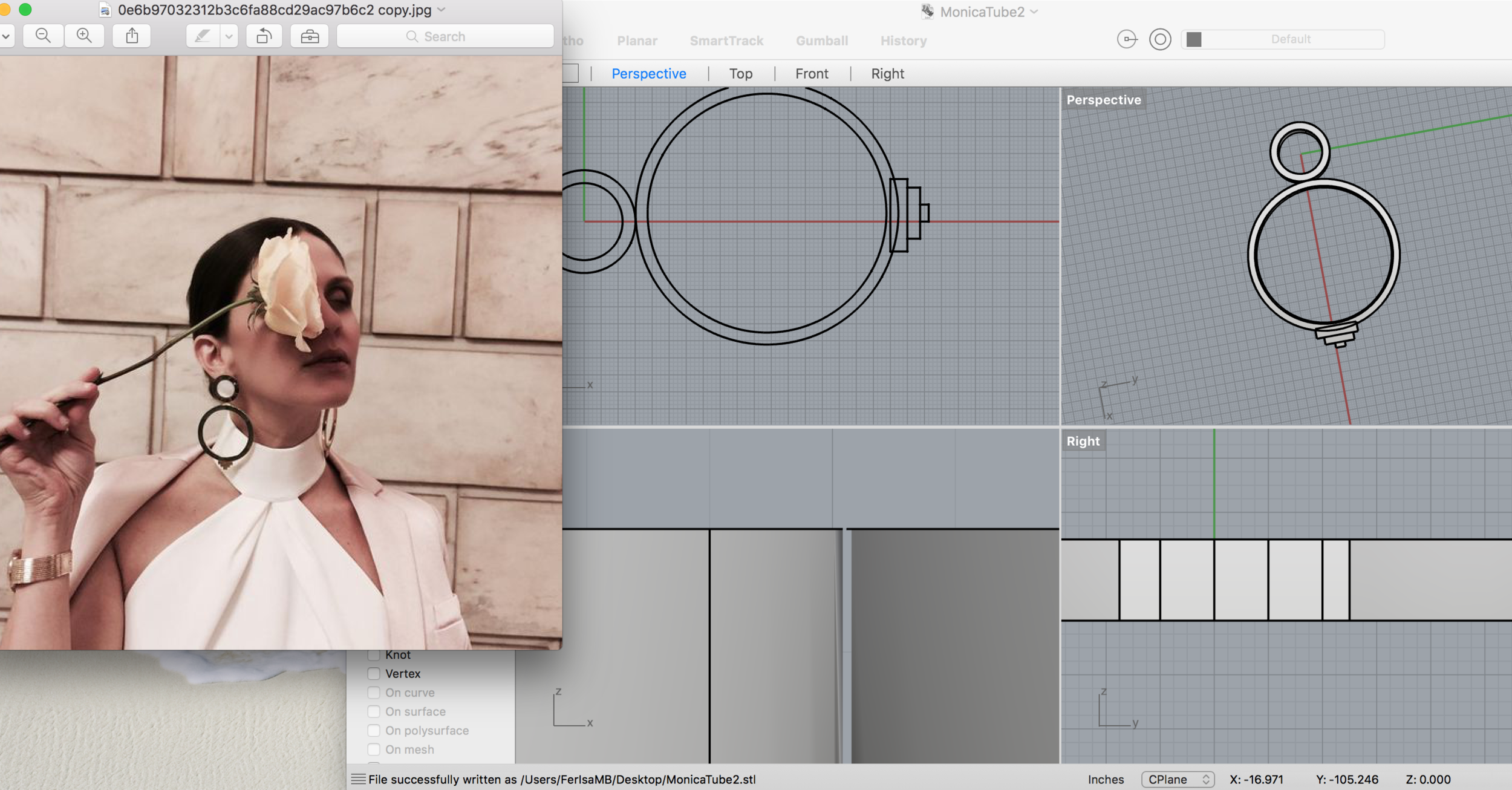Click the zoom out magnifier in Preview
Viewport: 1512px width, 790px height.
pos(43,36)
